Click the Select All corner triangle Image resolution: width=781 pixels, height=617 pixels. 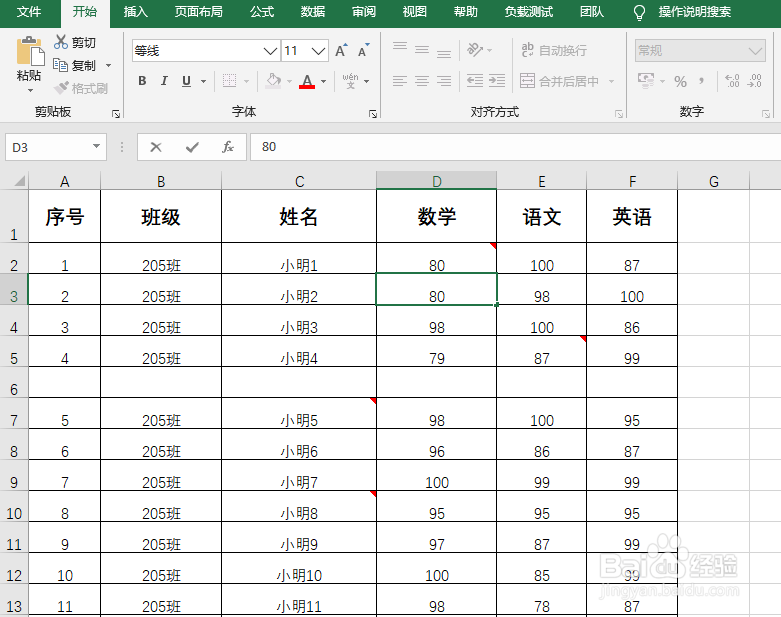[19, 180]
